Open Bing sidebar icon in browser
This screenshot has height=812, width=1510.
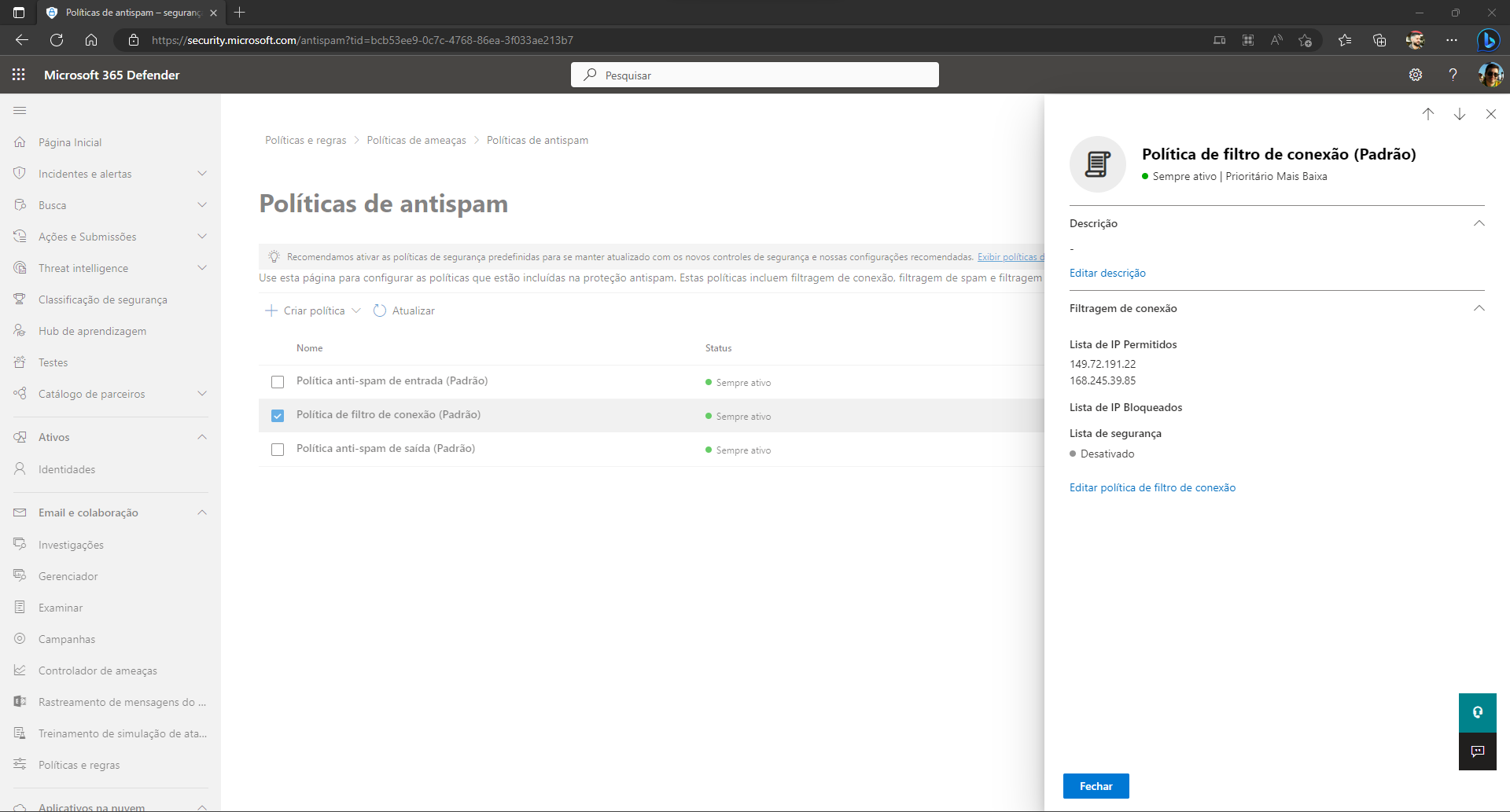tap(1488, 40)
